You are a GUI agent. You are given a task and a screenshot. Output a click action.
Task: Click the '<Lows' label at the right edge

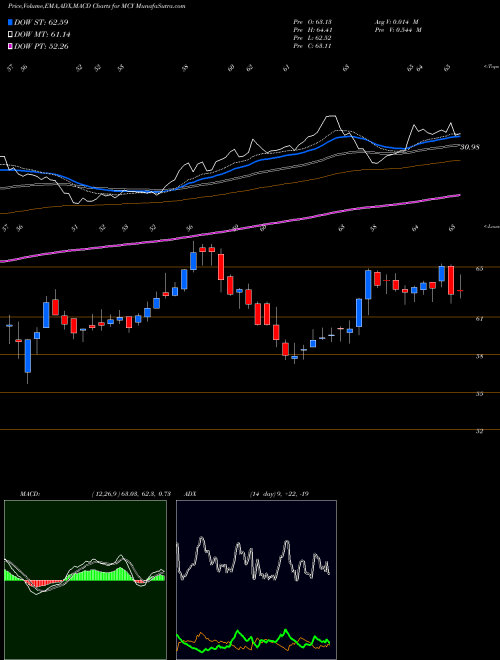[x=491, y=226]
